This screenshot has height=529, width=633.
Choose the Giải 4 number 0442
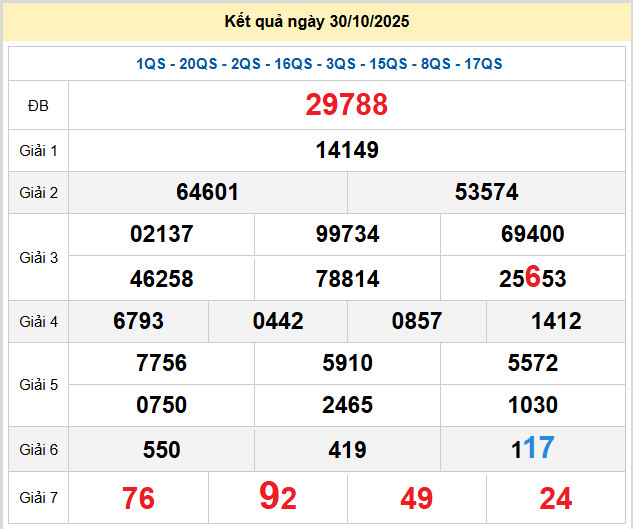[278, 322]
